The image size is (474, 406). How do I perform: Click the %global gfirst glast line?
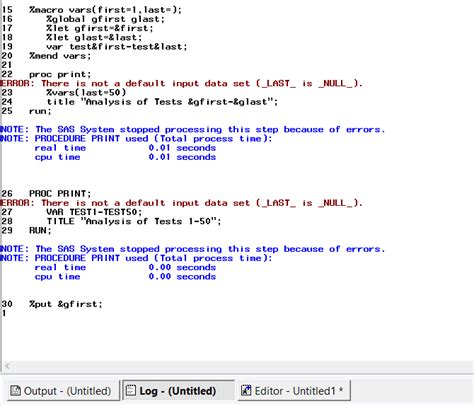(x=83, y=19)
